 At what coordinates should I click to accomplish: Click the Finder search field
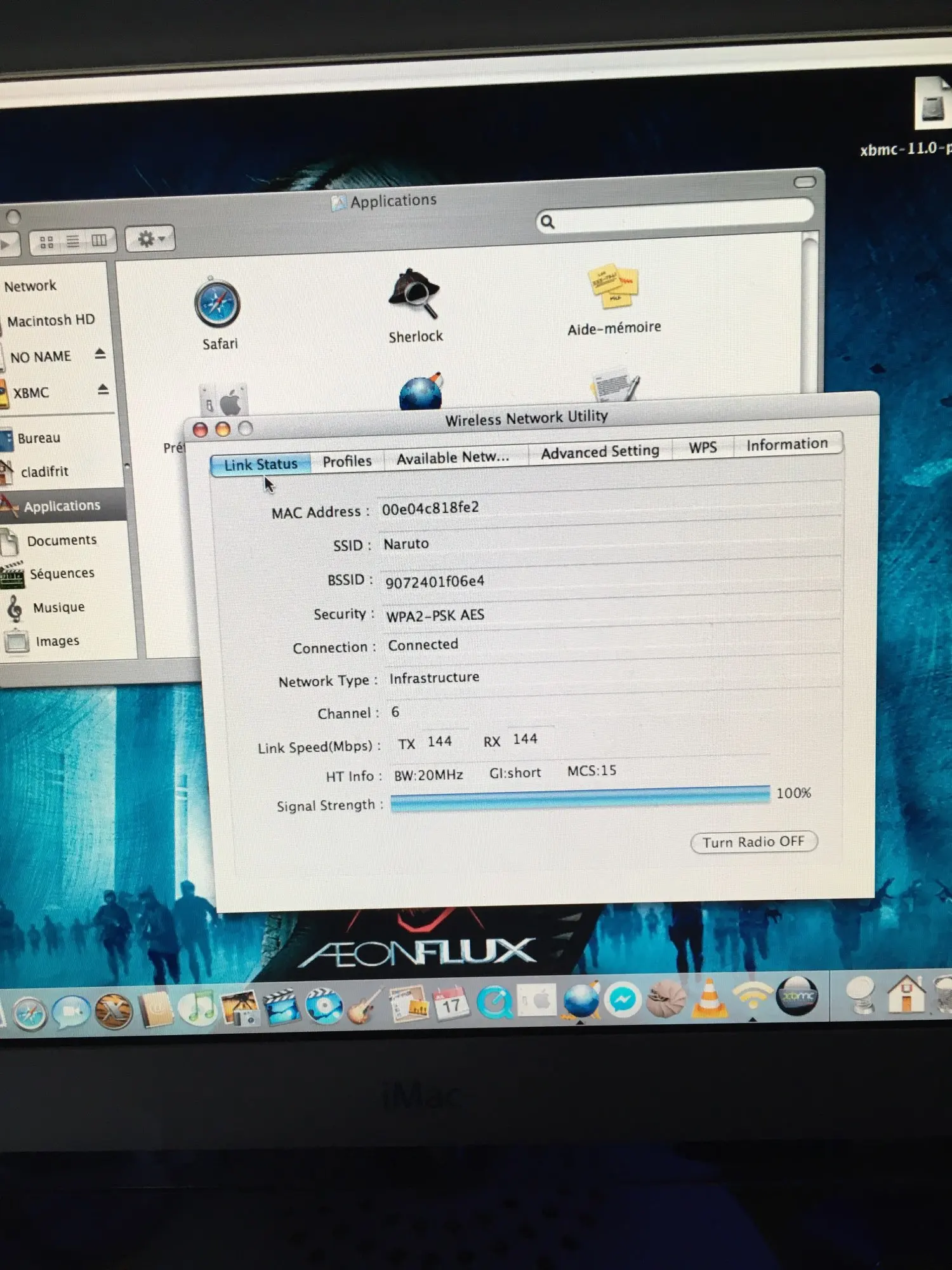675,216
